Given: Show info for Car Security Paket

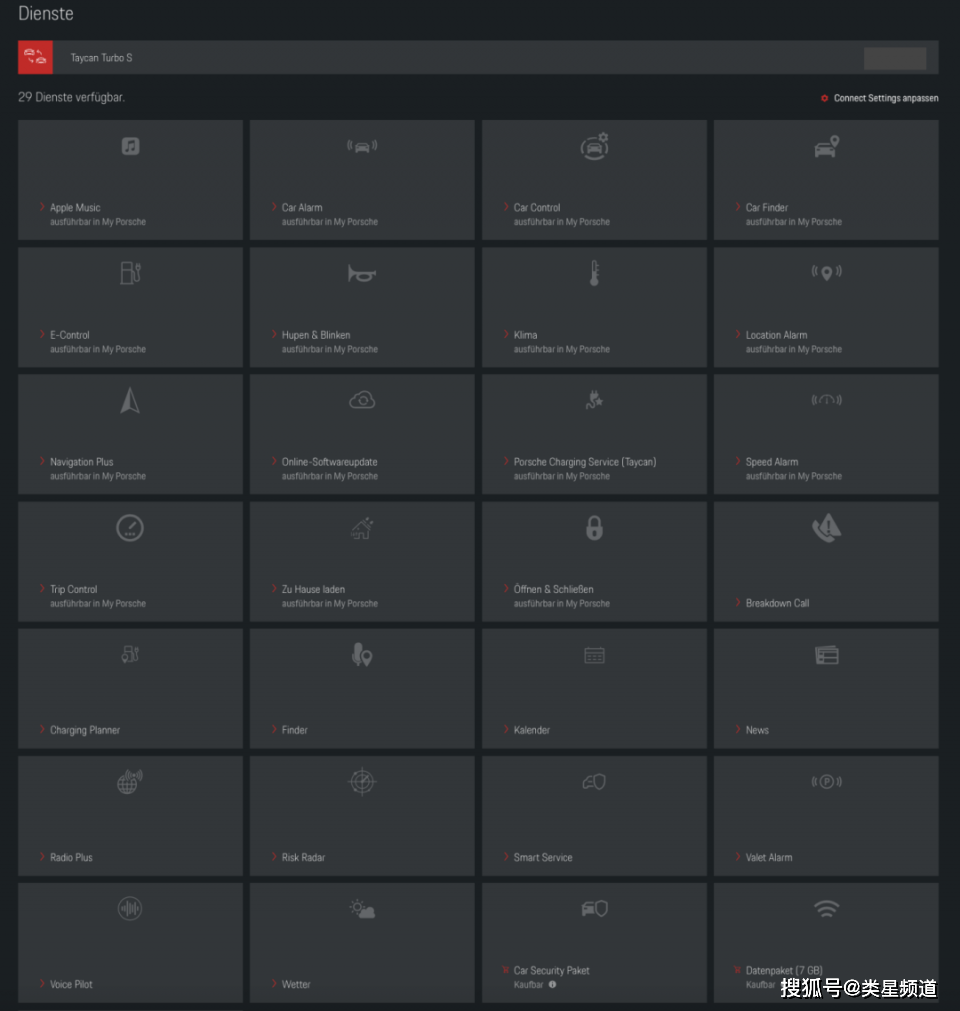Looking at the screenshot, I should pyautogui.click(x=553, y=985).
